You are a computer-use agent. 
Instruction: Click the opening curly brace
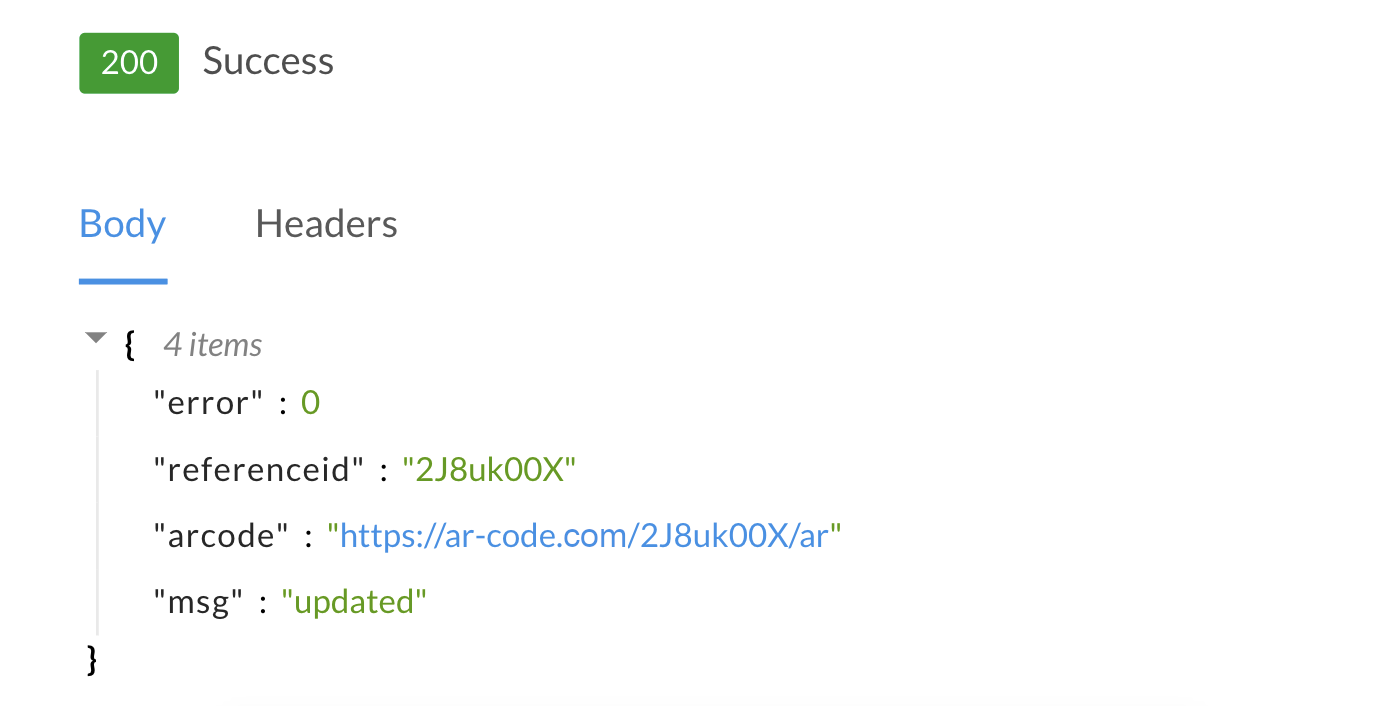click(129, 345)
